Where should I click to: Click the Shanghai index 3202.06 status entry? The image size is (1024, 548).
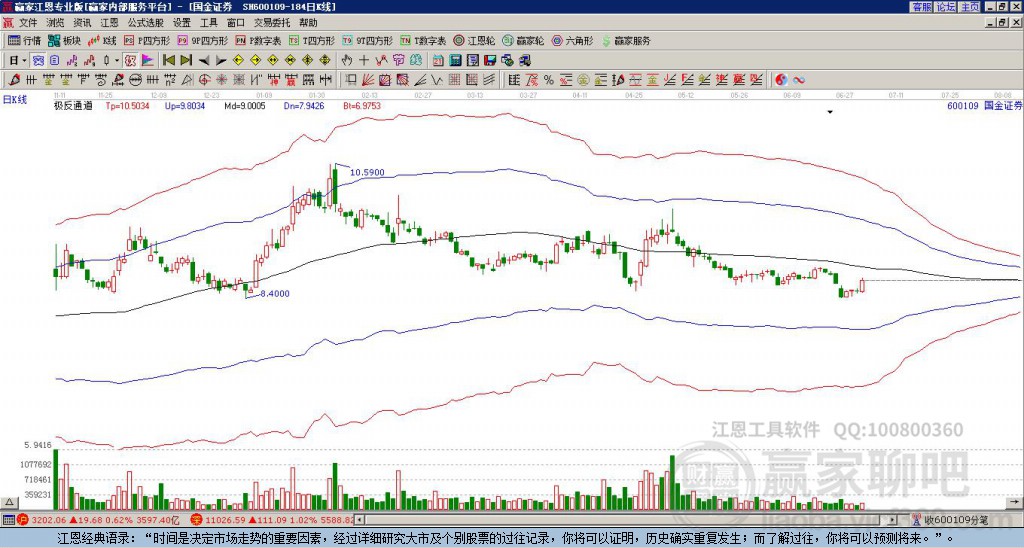click(98, 520)
